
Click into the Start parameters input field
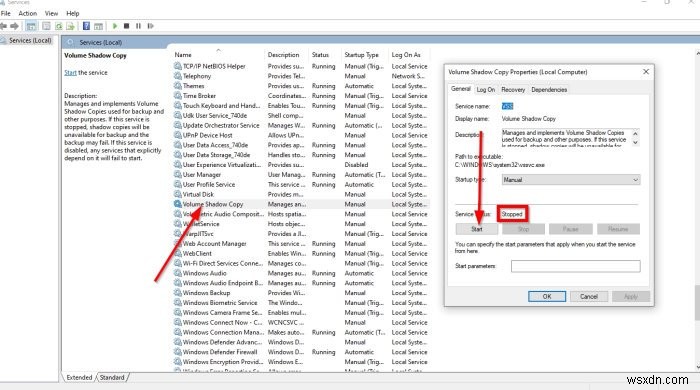click(x=575, y=266)
